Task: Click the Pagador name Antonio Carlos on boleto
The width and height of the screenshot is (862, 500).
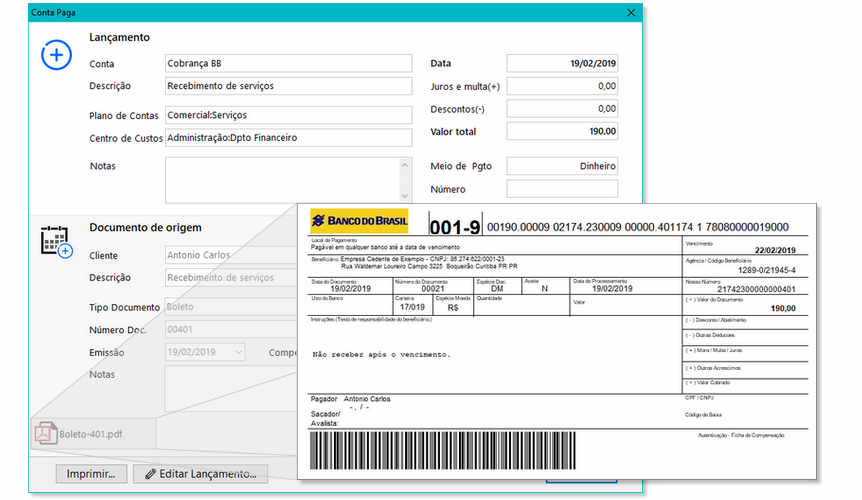Action: [x=367, y=399]
